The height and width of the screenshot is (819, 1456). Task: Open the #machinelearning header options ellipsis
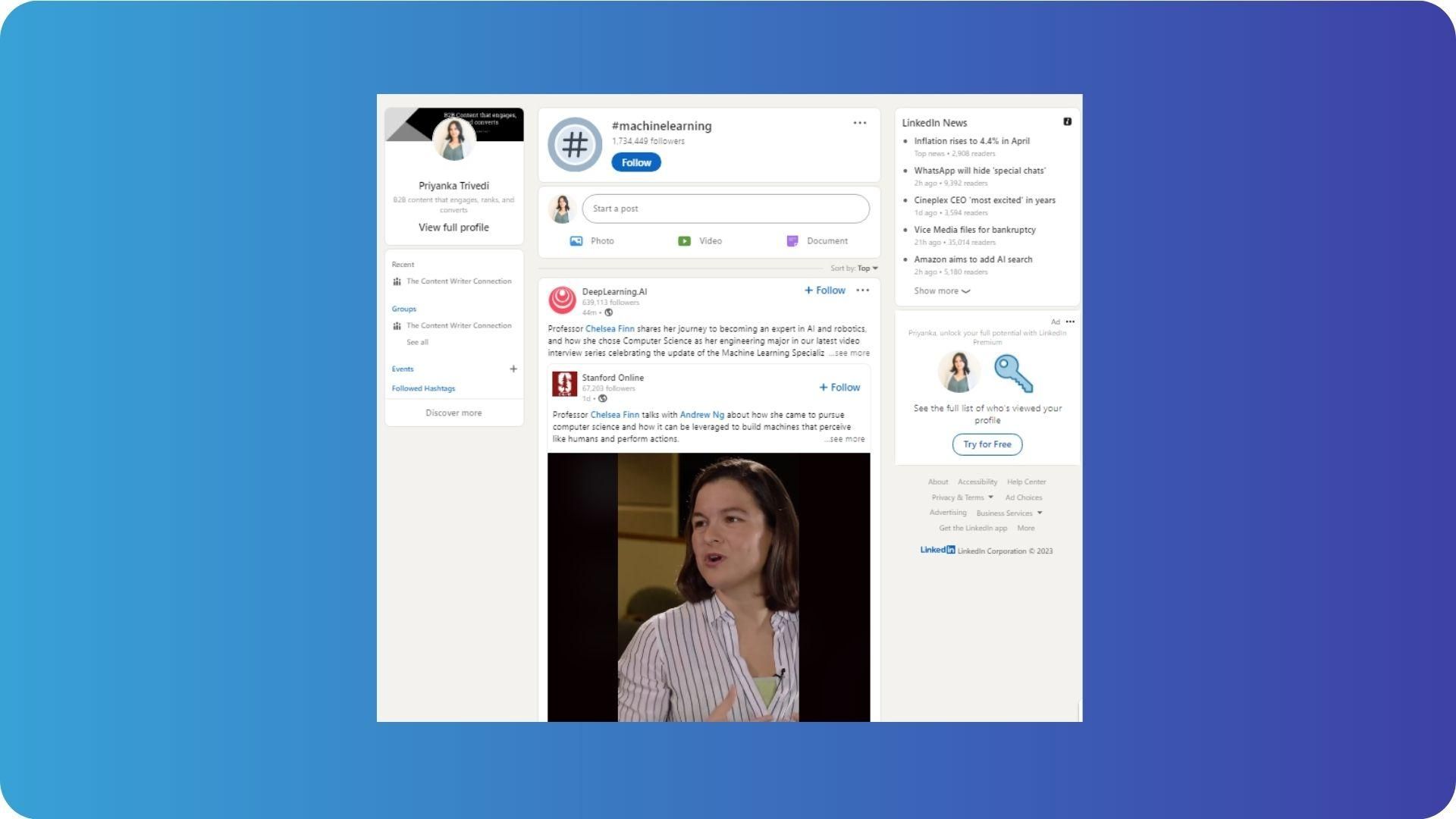click(859, 123)
